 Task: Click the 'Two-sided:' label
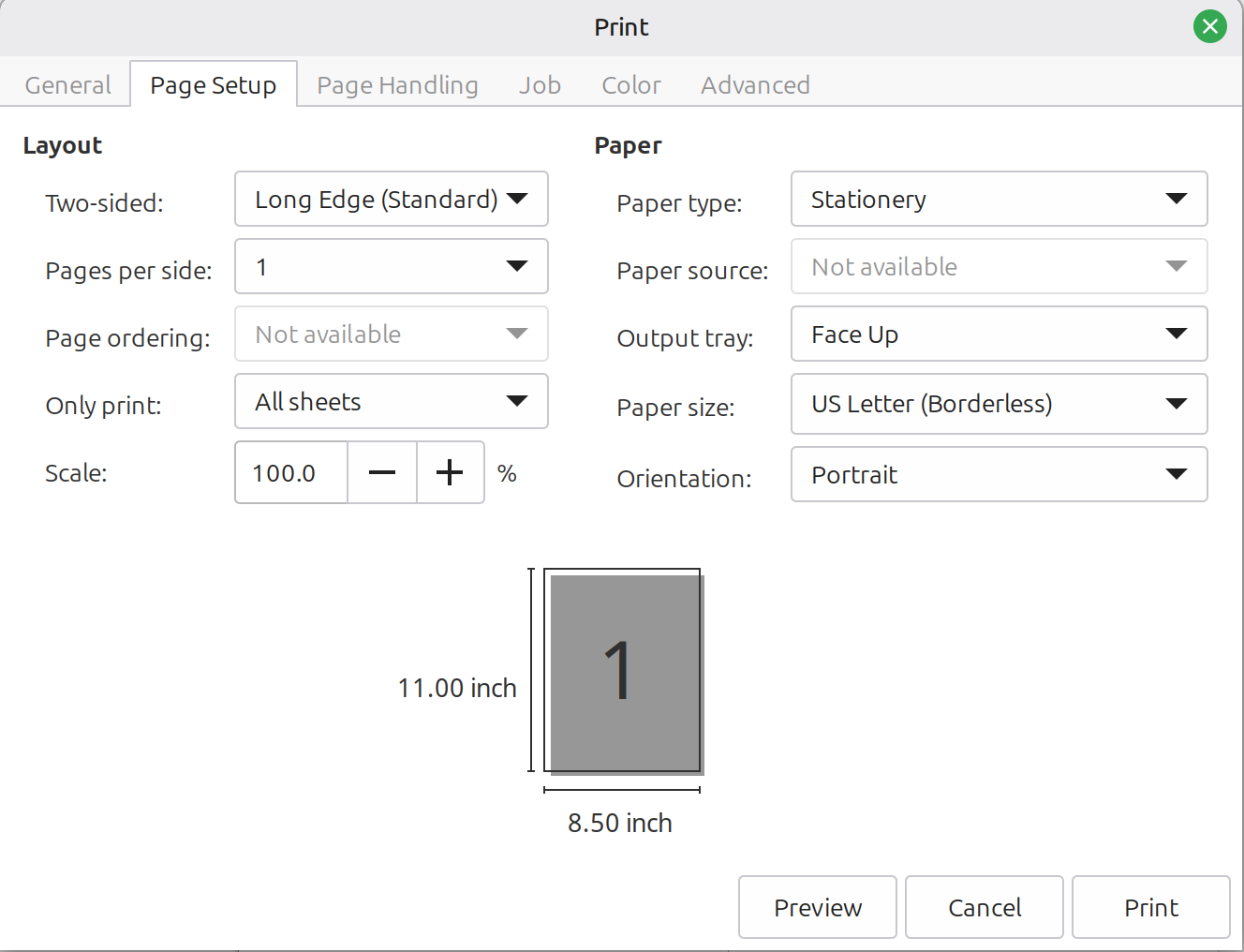(x=104, y=203)
